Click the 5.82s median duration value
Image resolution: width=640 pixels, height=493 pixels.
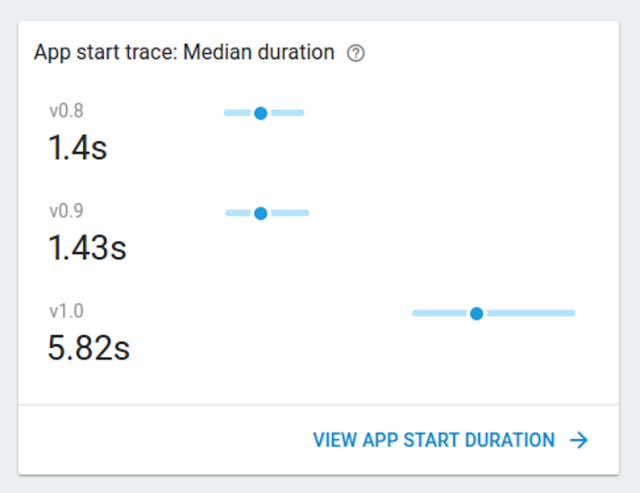point(88,348)
